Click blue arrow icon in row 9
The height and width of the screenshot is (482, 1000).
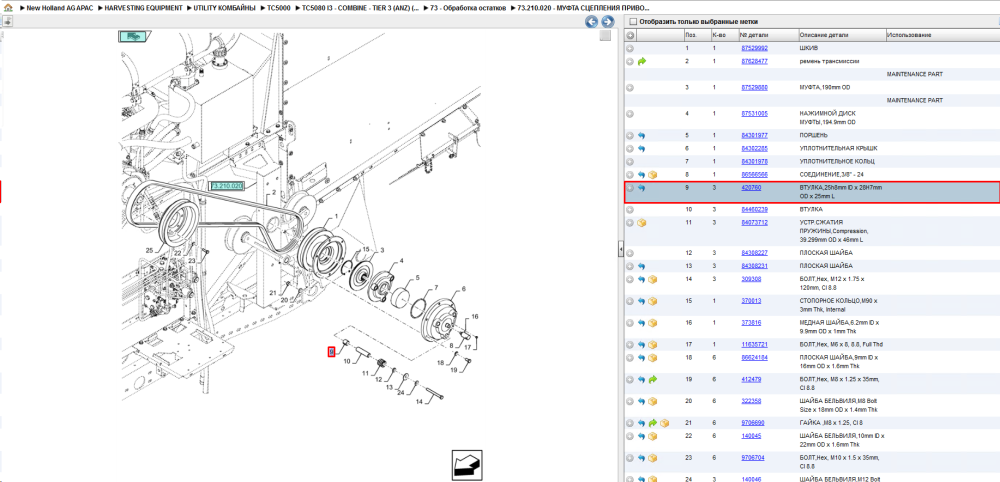tap(642, 188)
